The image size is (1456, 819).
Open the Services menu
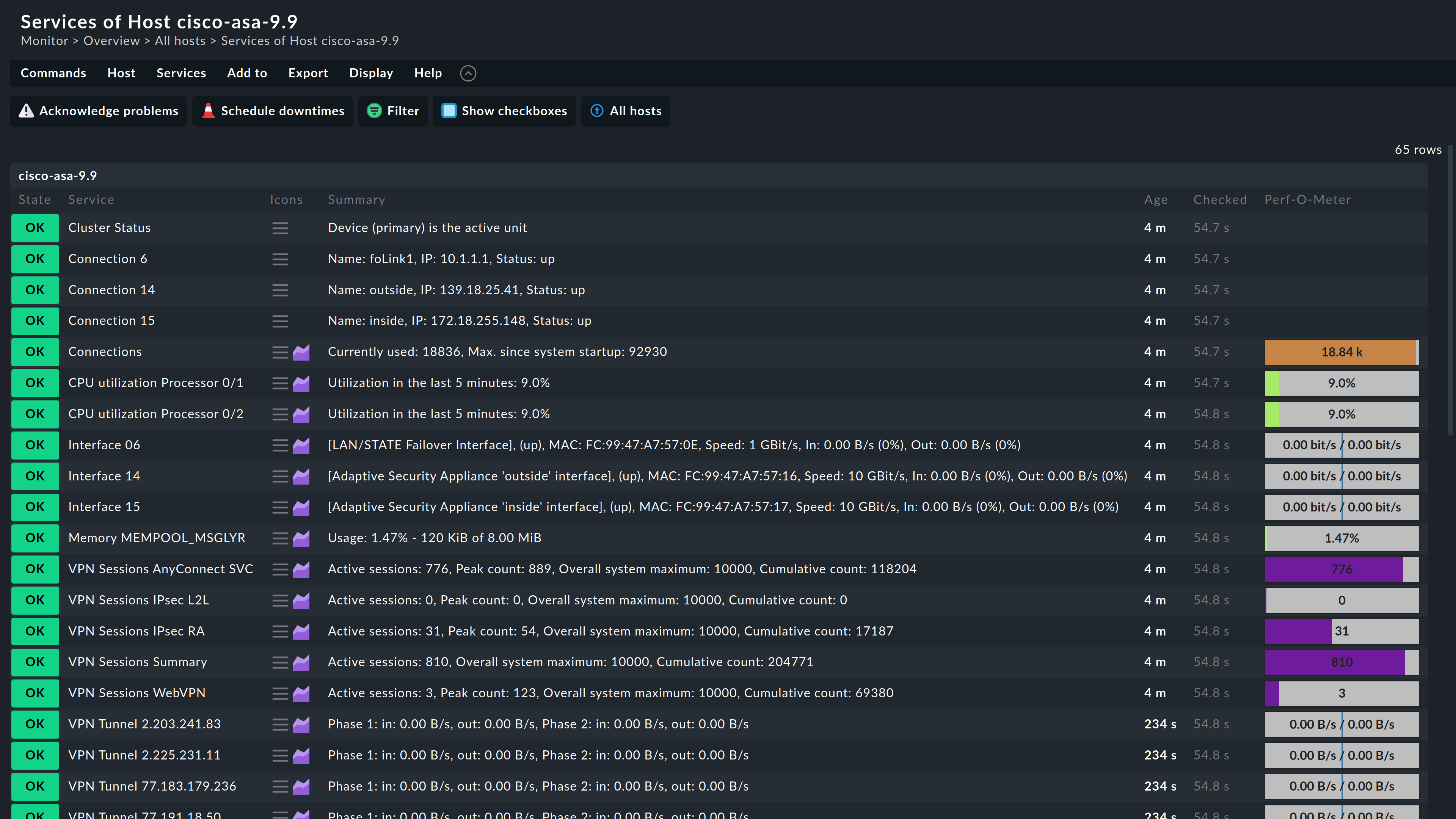[181, 72]
